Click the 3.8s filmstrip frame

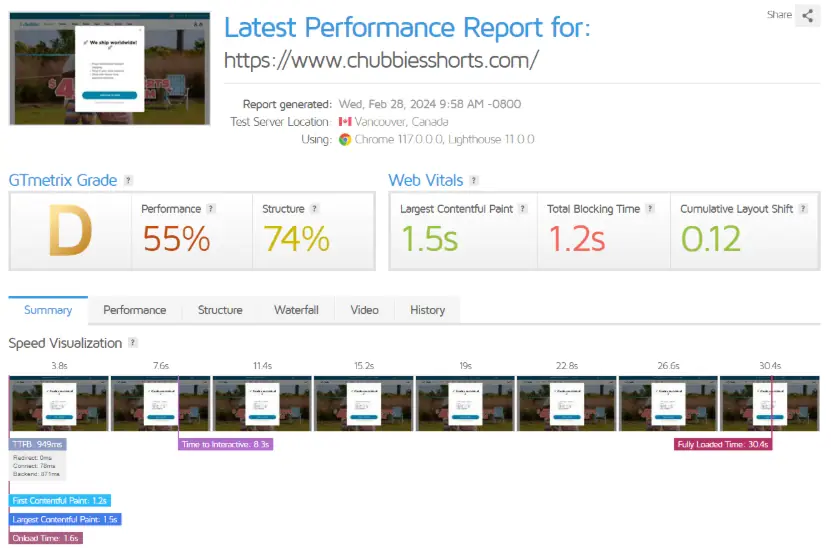[59, 403]
